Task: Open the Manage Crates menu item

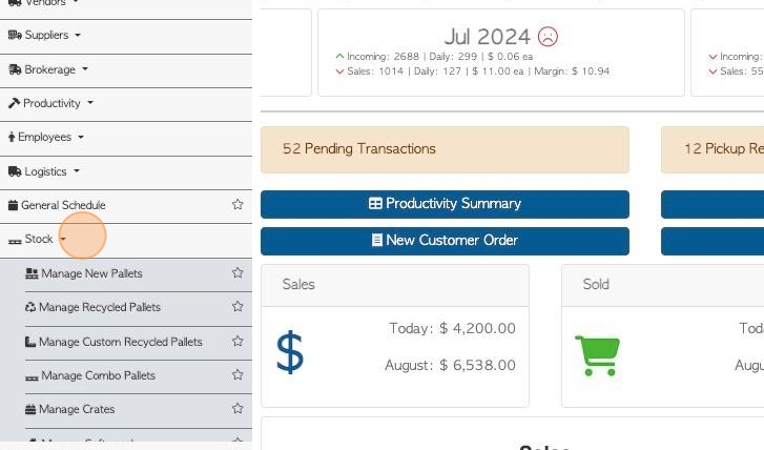Action: coord(76,410)
